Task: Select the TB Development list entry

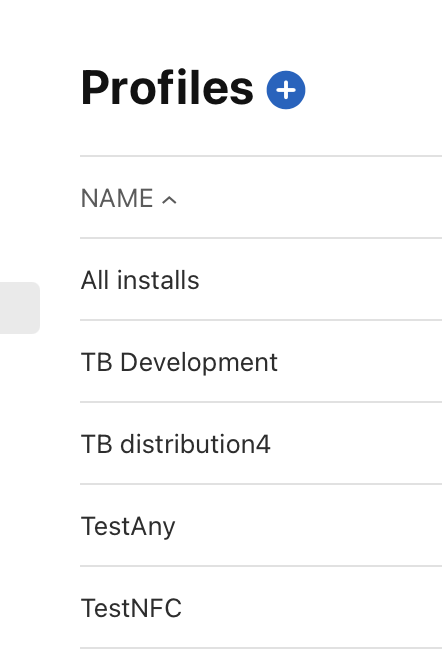Action: point(261,361)
